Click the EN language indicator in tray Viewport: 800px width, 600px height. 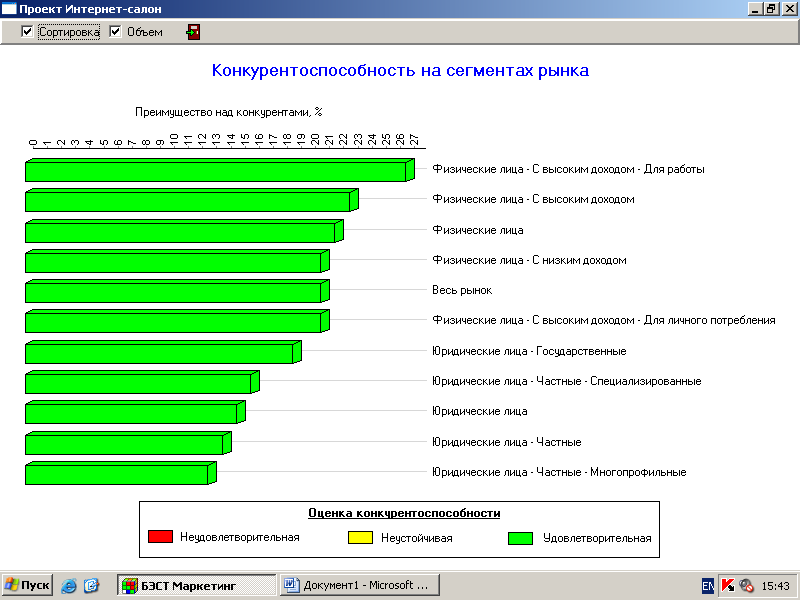point(708,585)
